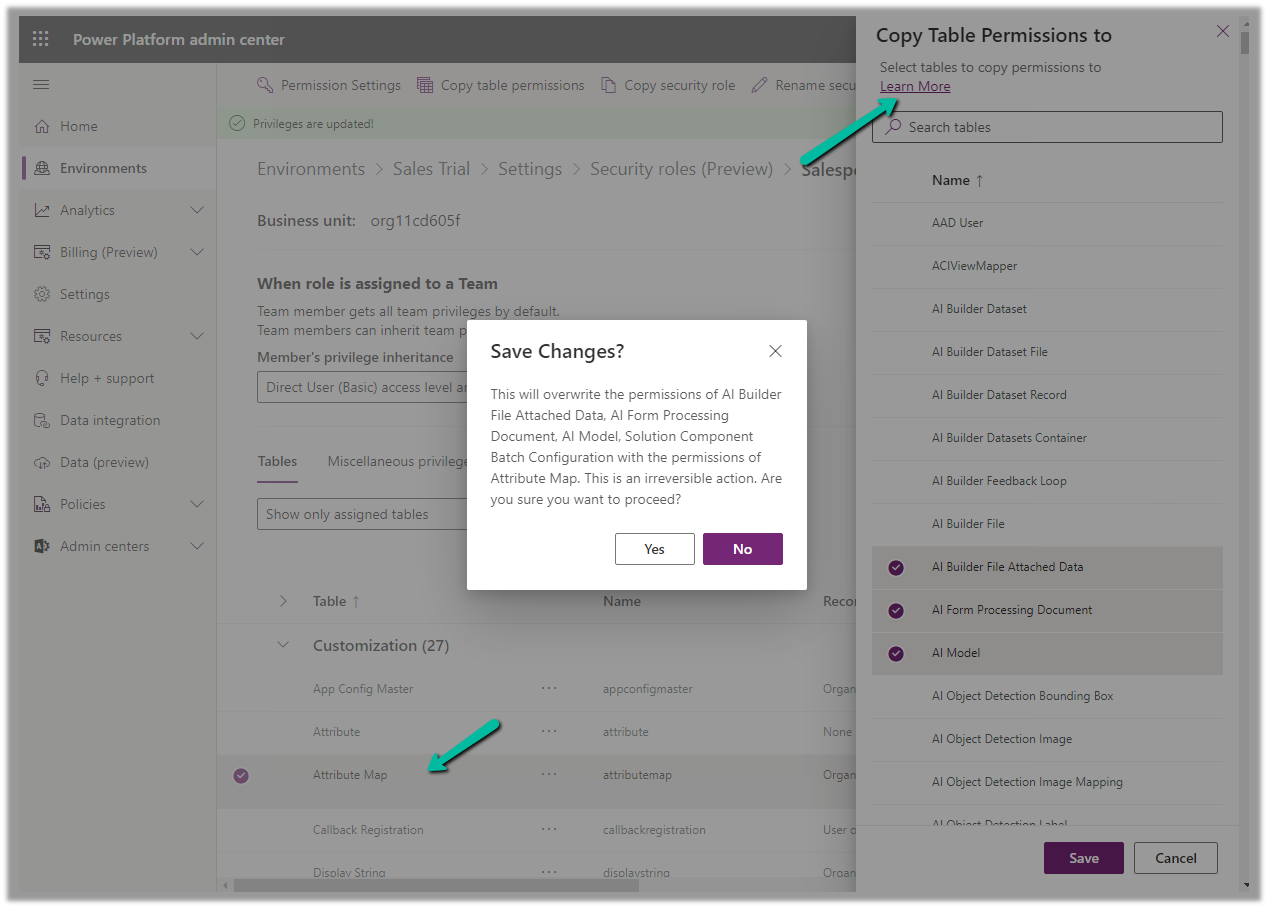The height and width of the screenshot is (908, 1268).
Task: Click the Data integration icon
Action: click(42, 420)
